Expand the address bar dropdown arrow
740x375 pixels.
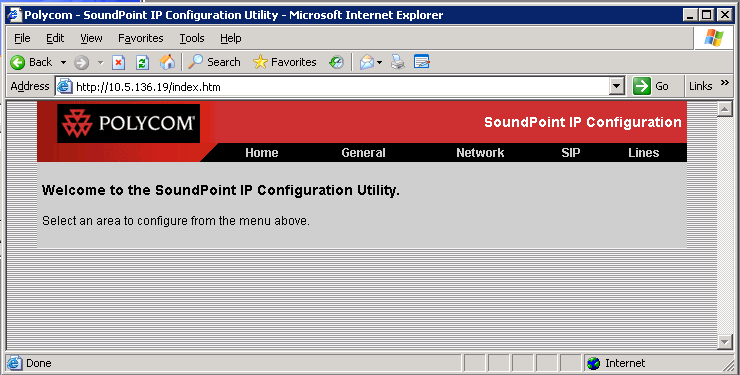click(617, 86)
